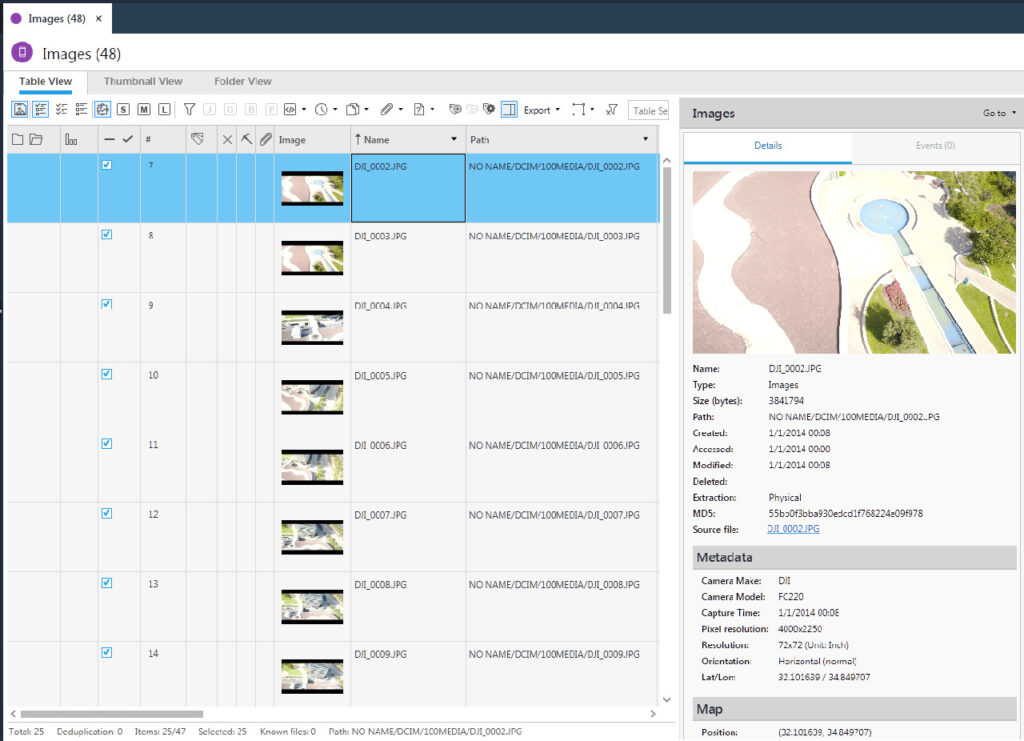The width and height of the screenshot is (1024, 741).
Task: Click the clock time filter icon
Action: tap(321, 110)
